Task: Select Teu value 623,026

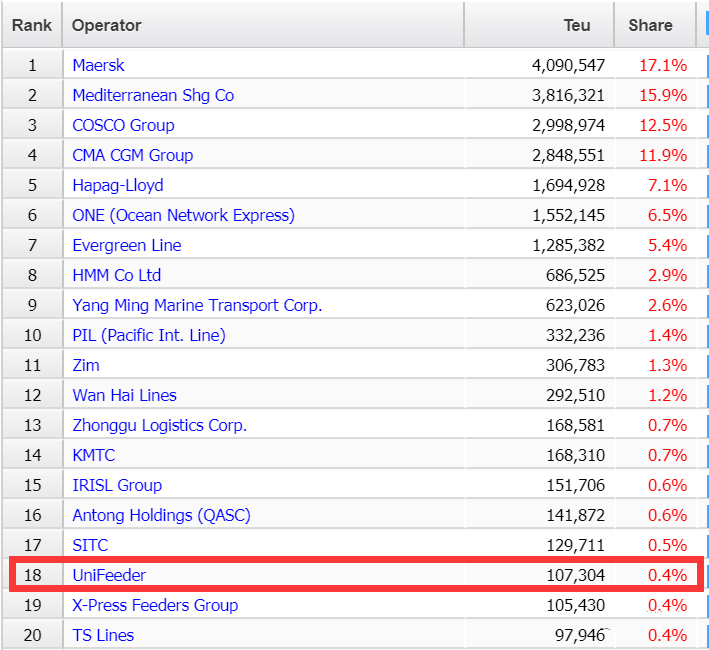Action: 575,306
